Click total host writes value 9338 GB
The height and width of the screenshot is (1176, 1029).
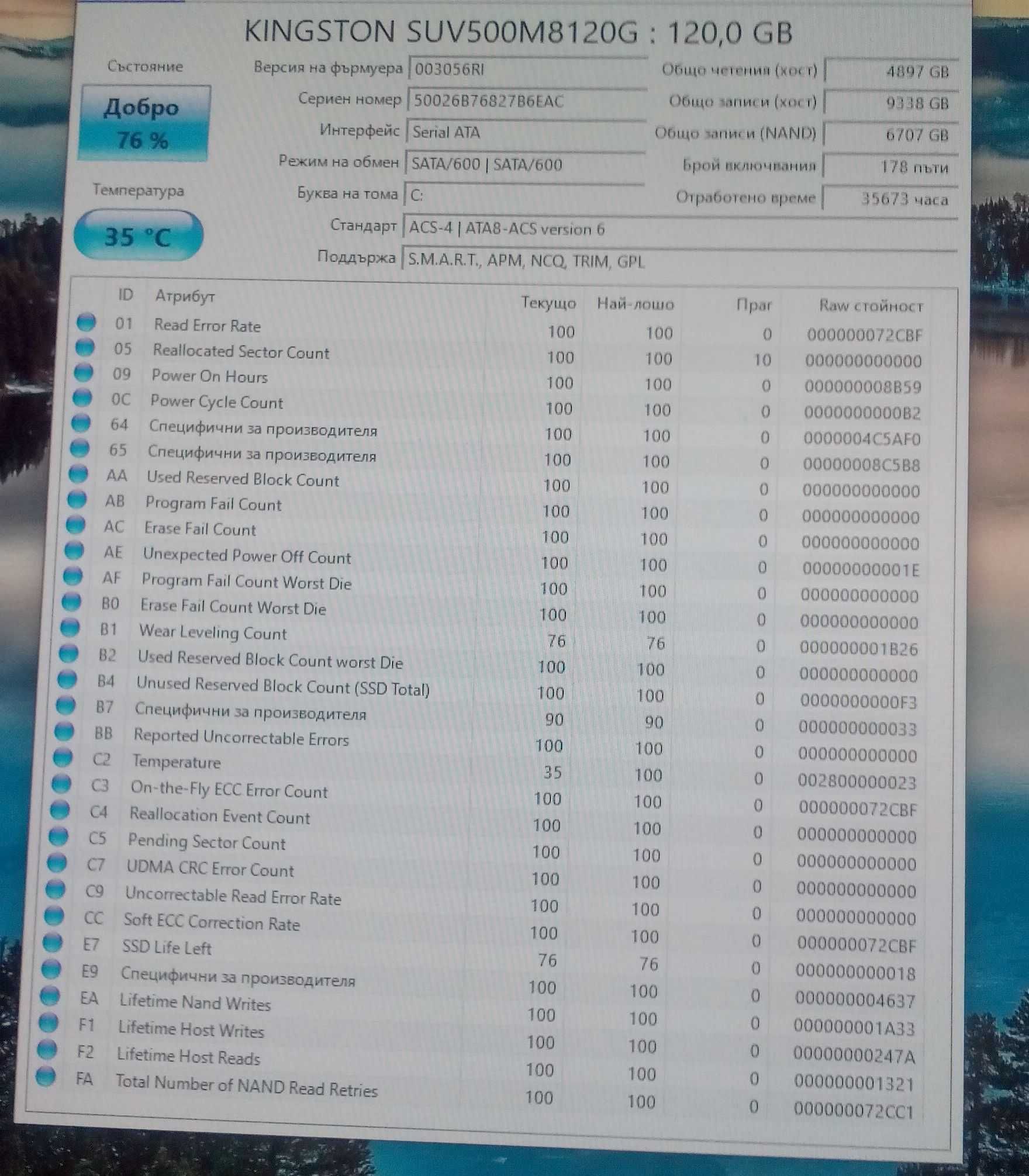[x=891, y=103]
